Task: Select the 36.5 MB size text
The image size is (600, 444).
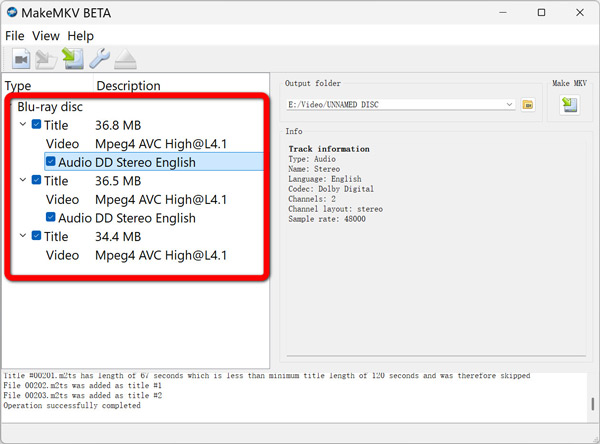Action: 118,181
